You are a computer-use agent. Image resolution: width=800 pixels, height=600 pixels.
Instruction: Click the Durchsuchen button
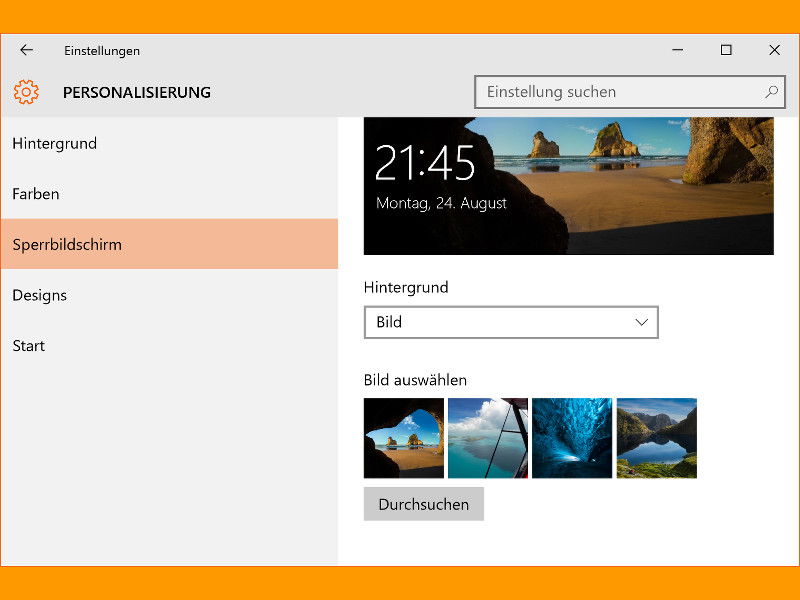point(423,504)
